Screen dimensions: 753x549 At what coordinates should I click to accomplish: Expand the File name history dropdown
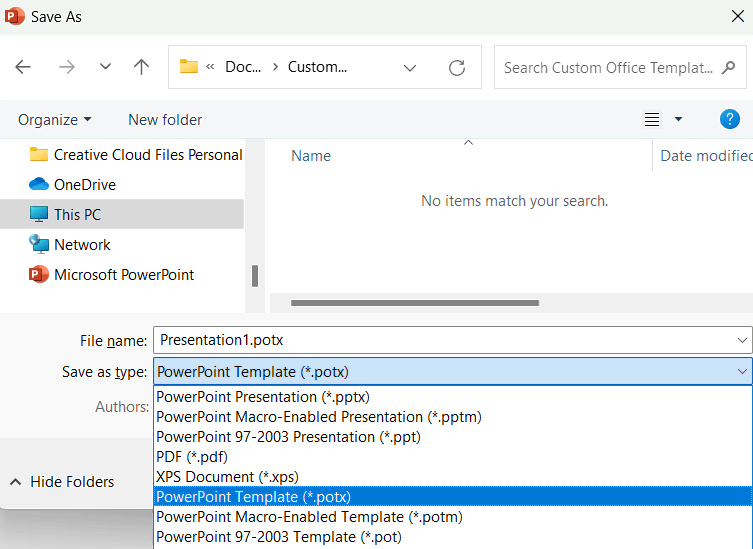coord(742,340)
